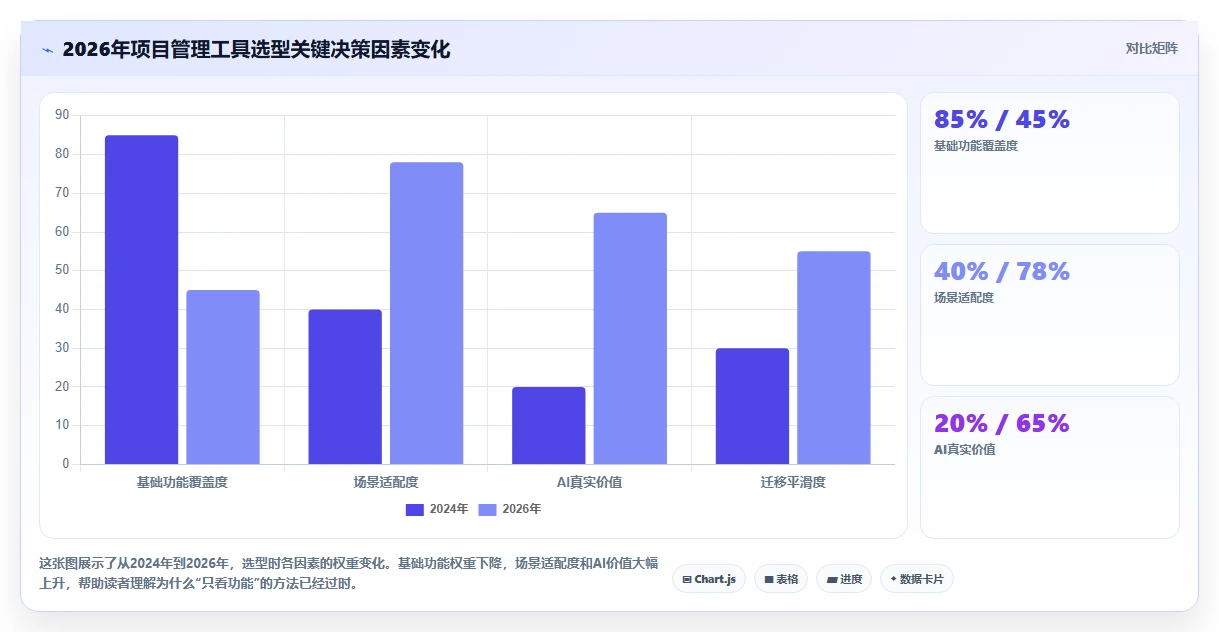Click the header title 2026年项目管理工具选型关键决策因素变化
The width and height of the screenshot is (1219, 632).
click(256, 49)
